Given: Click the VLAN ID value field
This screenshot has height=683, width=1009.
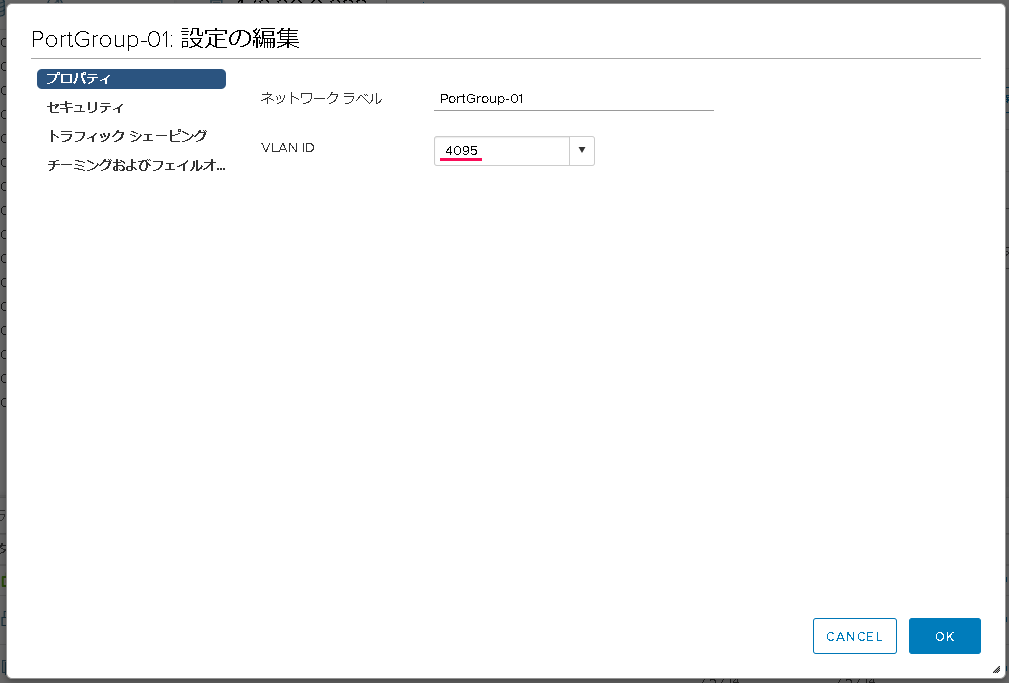Looking at the screenshot, I should [502, 151].
